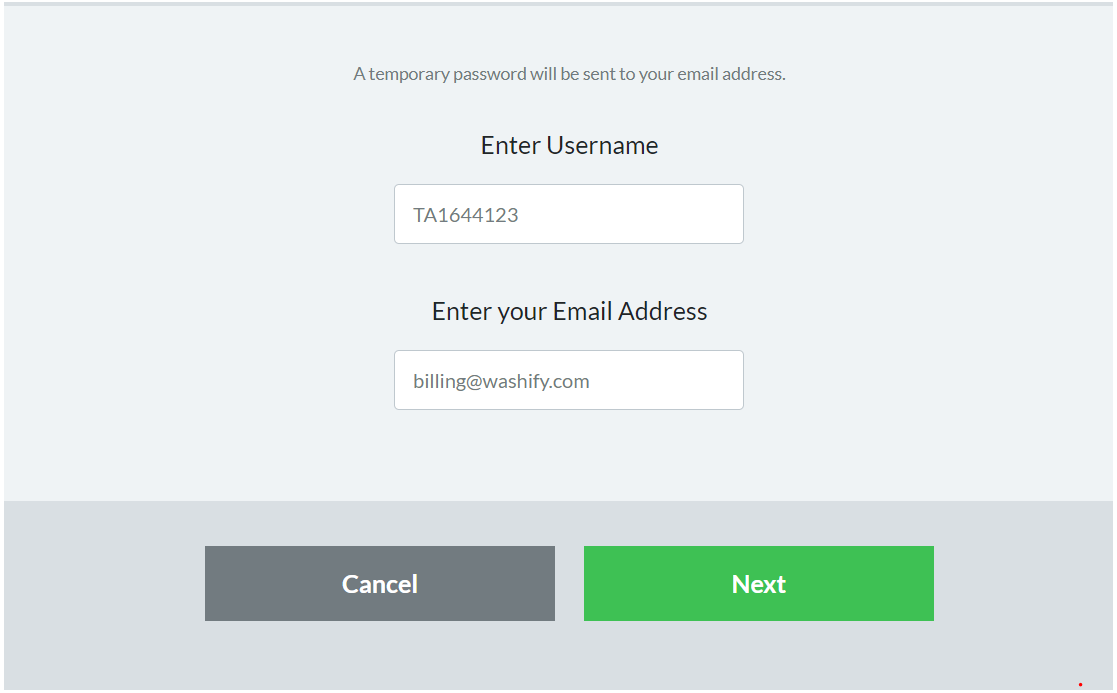Screen dimensions: 1117x693
Task: Click the Enter Username input field
Action: pos(568,214)
